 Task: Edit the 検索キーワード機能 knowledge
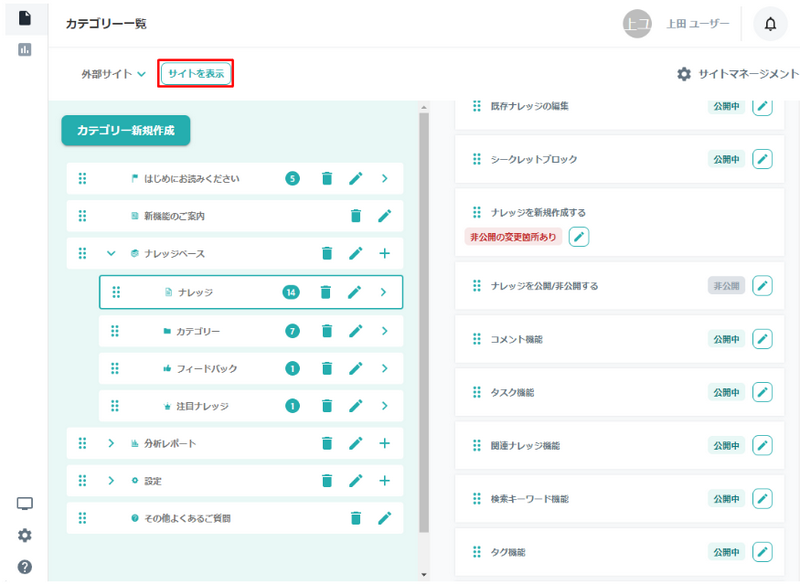(762, 499)
